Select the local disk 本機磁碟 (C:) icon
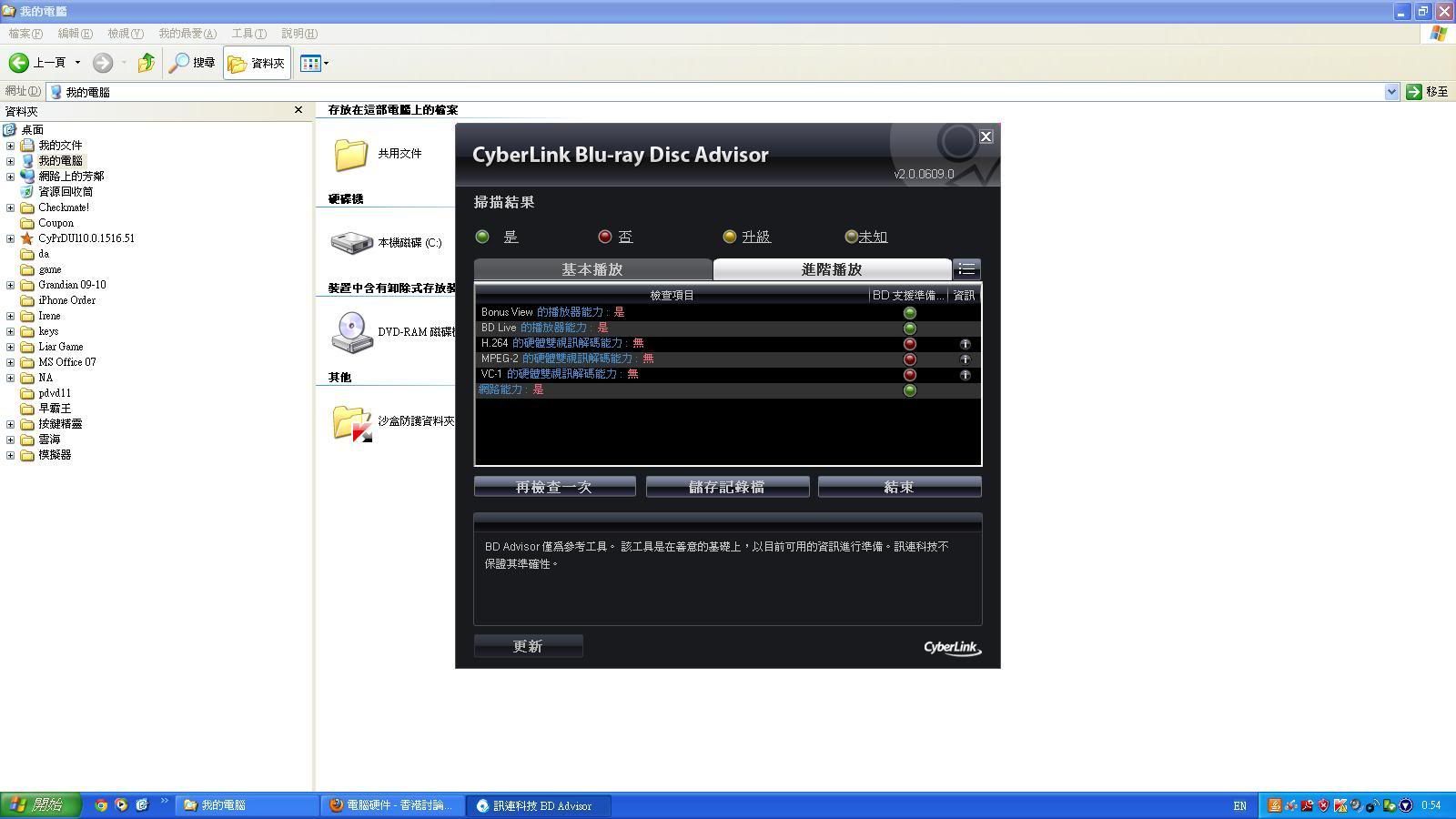Viewport: 1456px width, 819px height. (351, 243)
